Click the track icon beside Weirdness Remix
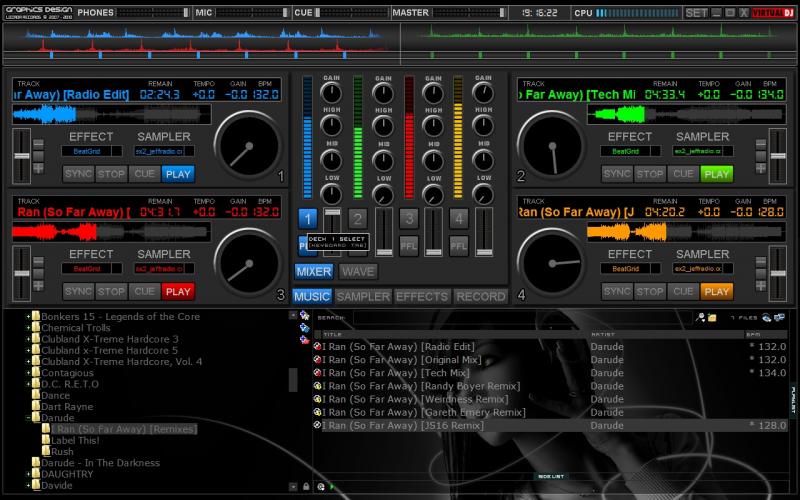 (x=317, y=399)
